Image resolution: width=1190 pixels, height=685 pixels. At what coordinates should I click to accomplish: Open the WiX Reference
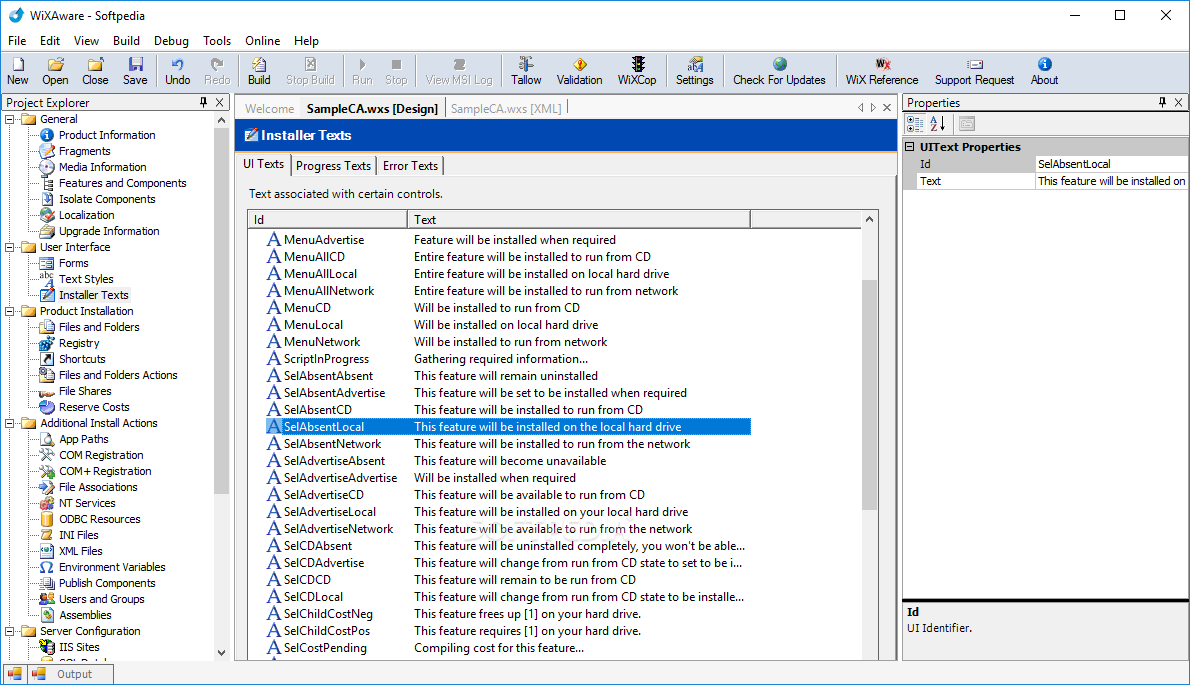[x=882, y=71]
